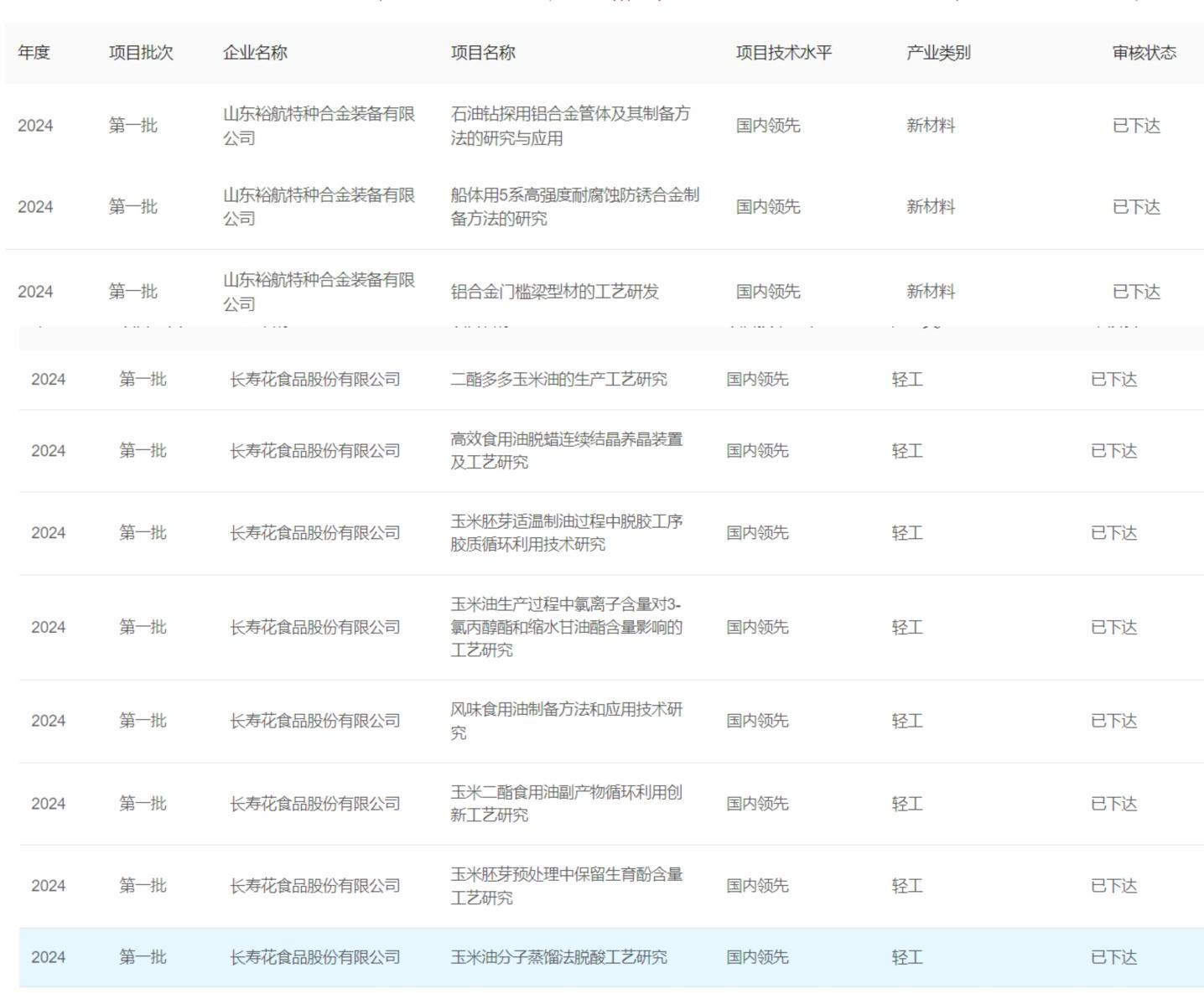Click project 玉米胚芽适温制油过程中脱胶工序胶质循环利用技术研究
The height and width of the screenshot is (994, 1204).
pyautogui.click(x=566, y=533)
